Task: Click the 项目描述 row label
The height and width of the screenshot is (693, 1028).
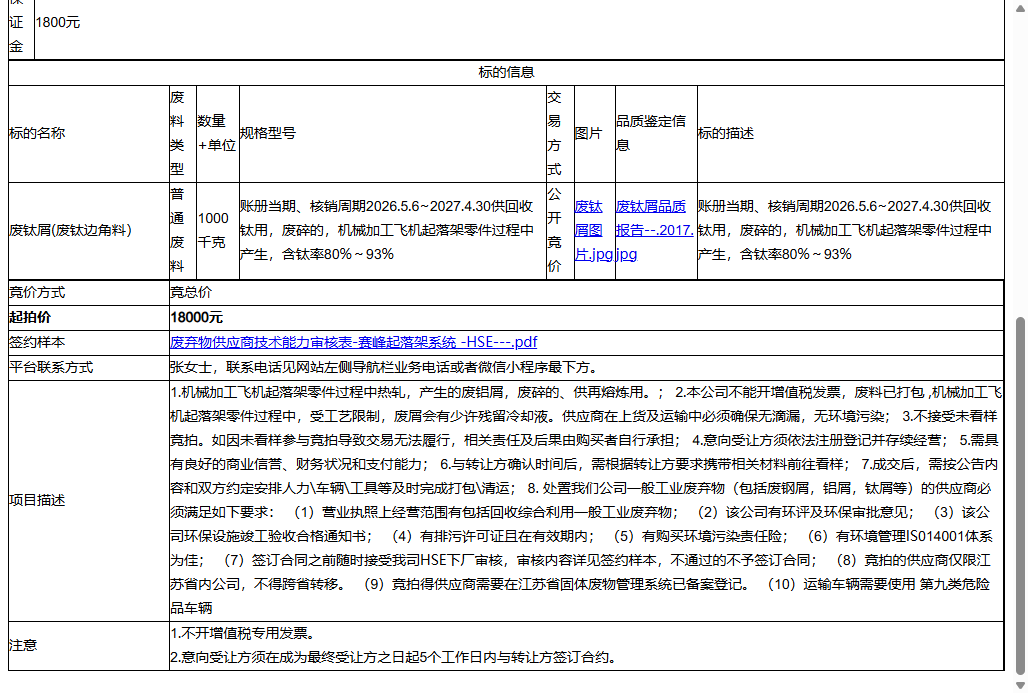Action: coord(37,500)
